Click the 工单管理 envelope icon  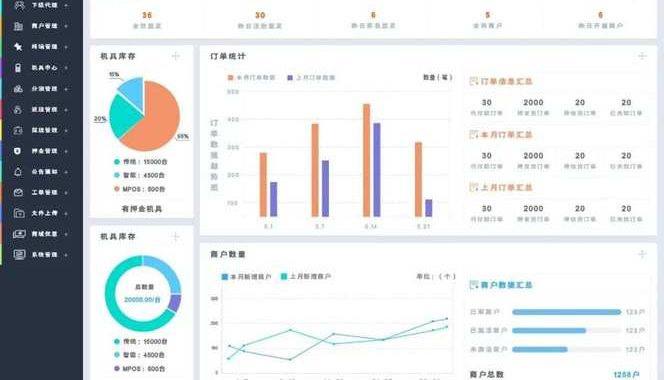click(x=18, y=192)
